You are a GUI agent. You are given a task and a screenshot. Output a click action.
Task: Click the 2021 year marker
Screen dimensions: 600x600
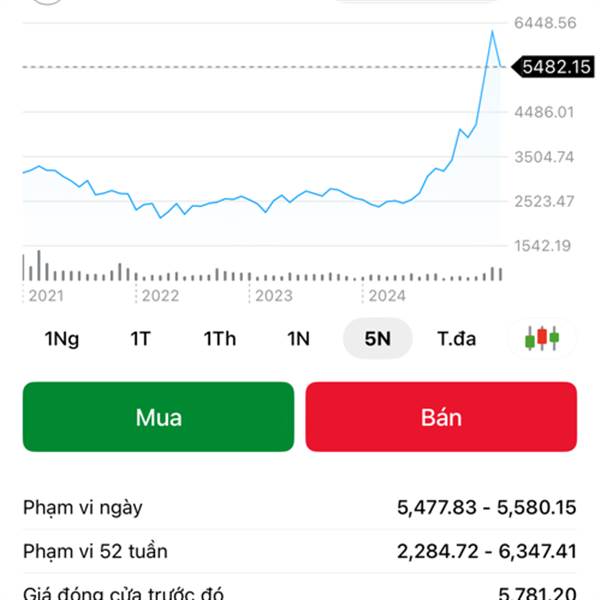[46, 296]
